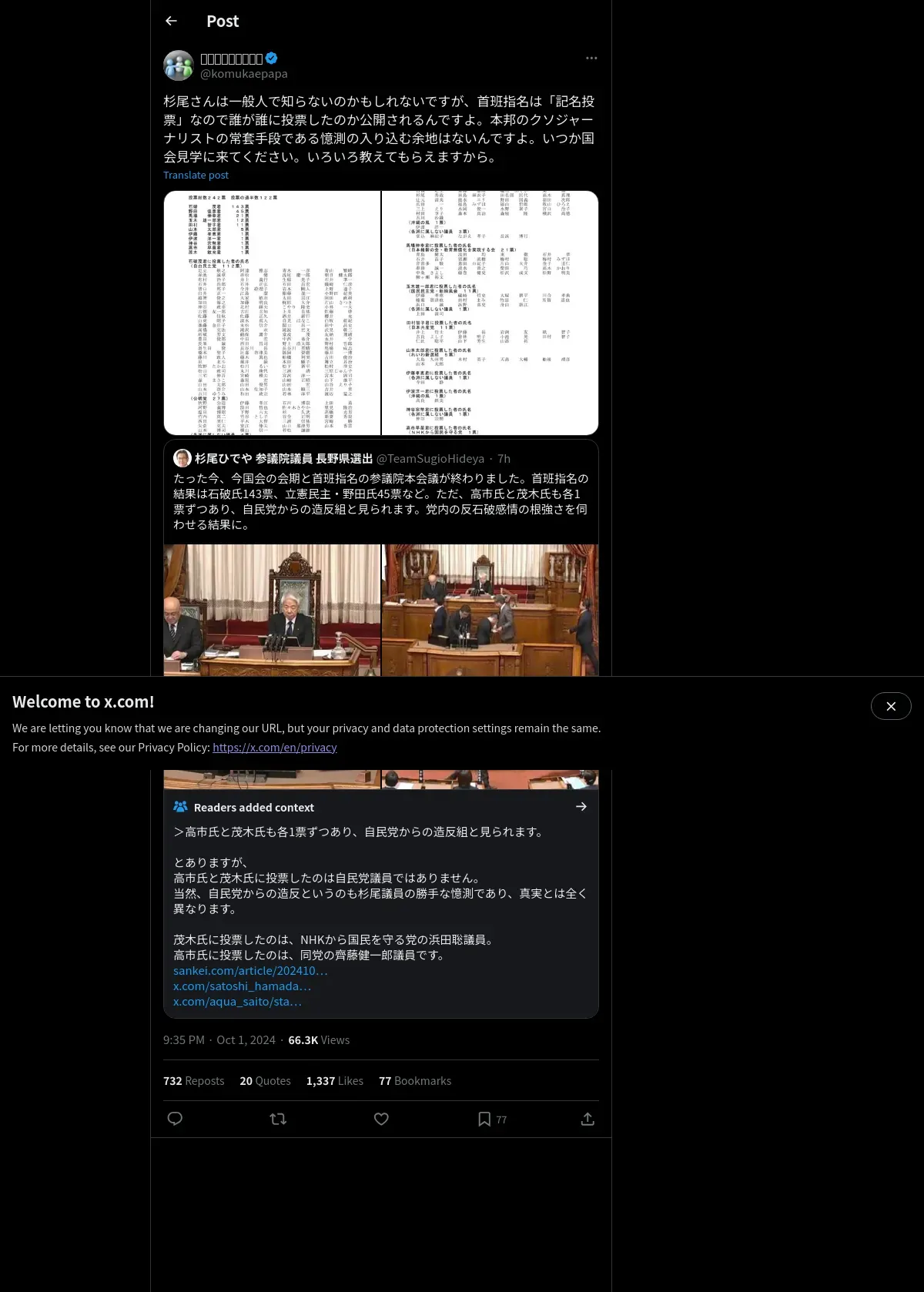This screenshot has height=1292, width=924.
Task: Open quoted post text about 首班指名 result
Action: point(380,501)
